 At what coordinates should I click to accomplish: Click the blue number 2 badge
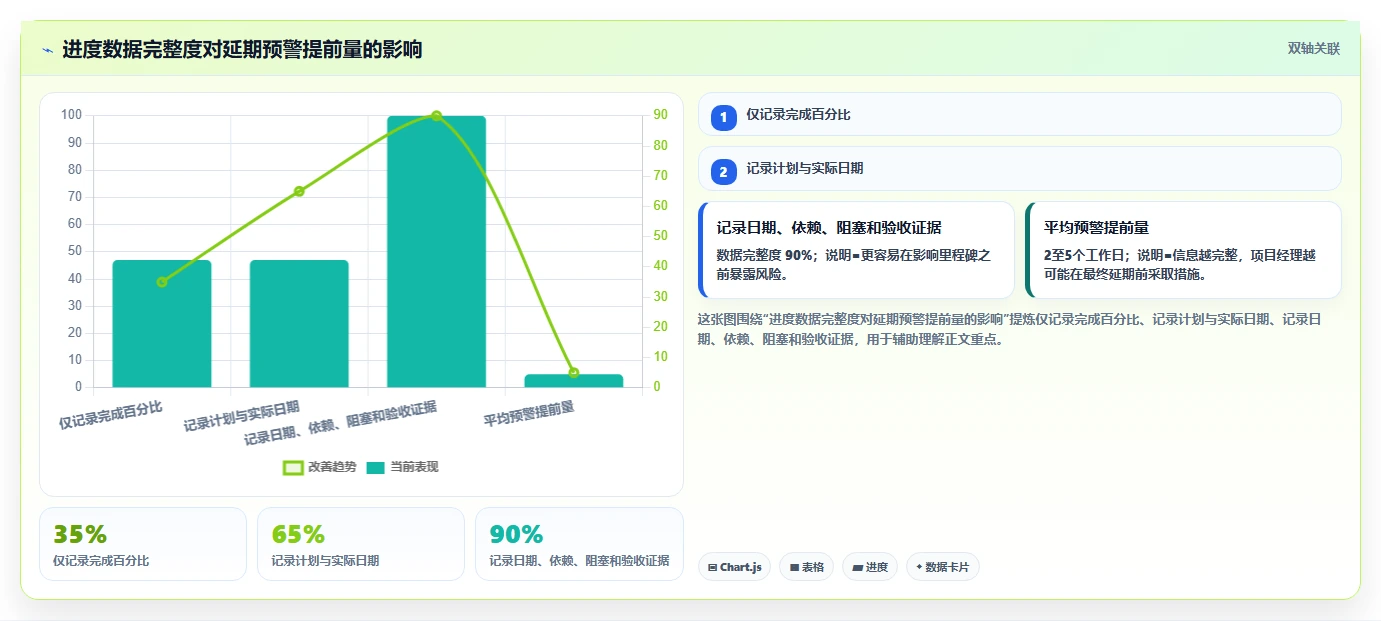[724, 171]
